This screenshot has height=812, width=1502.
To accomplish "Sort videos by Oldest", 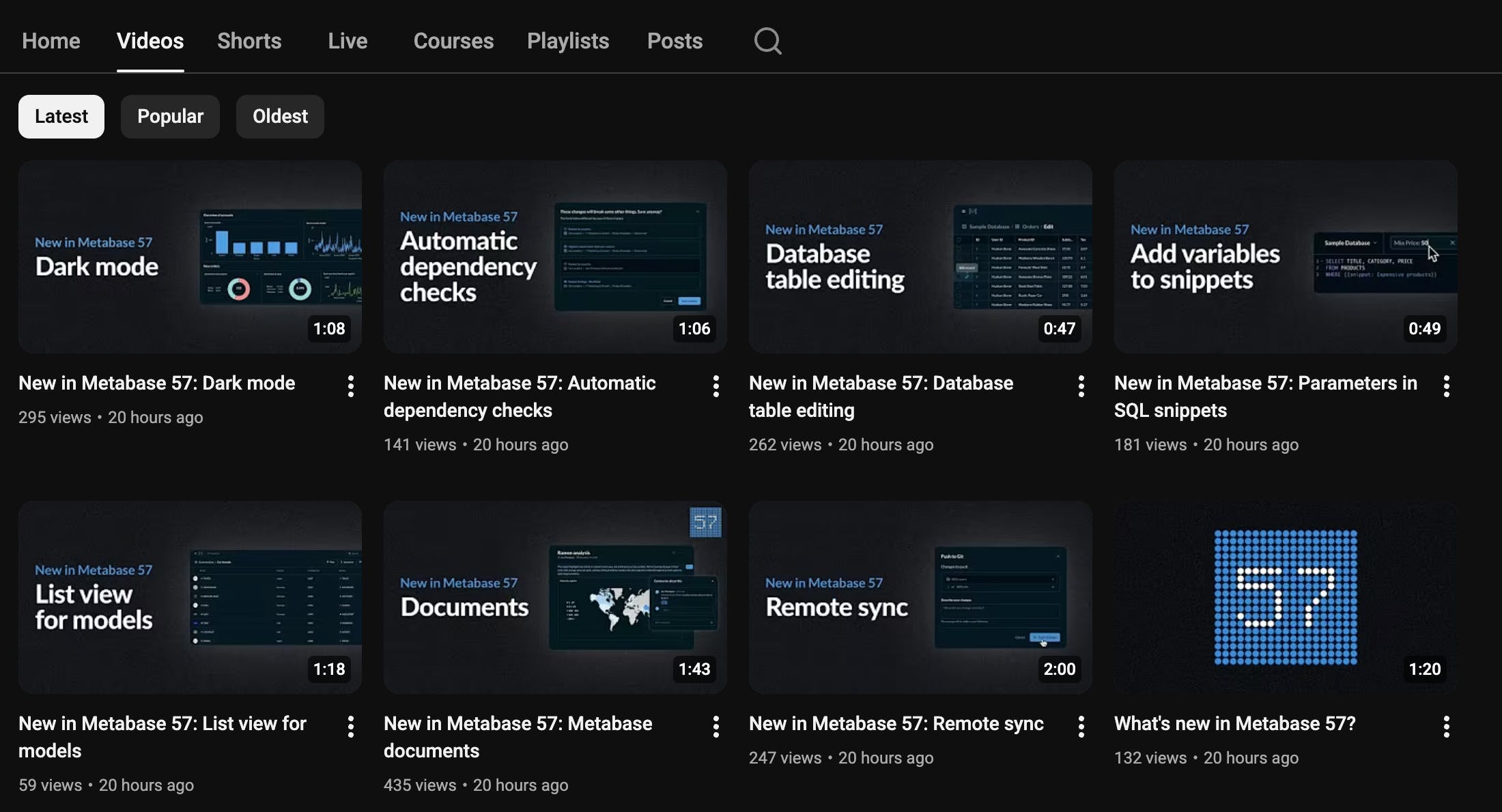I will (x=280, y=117).
